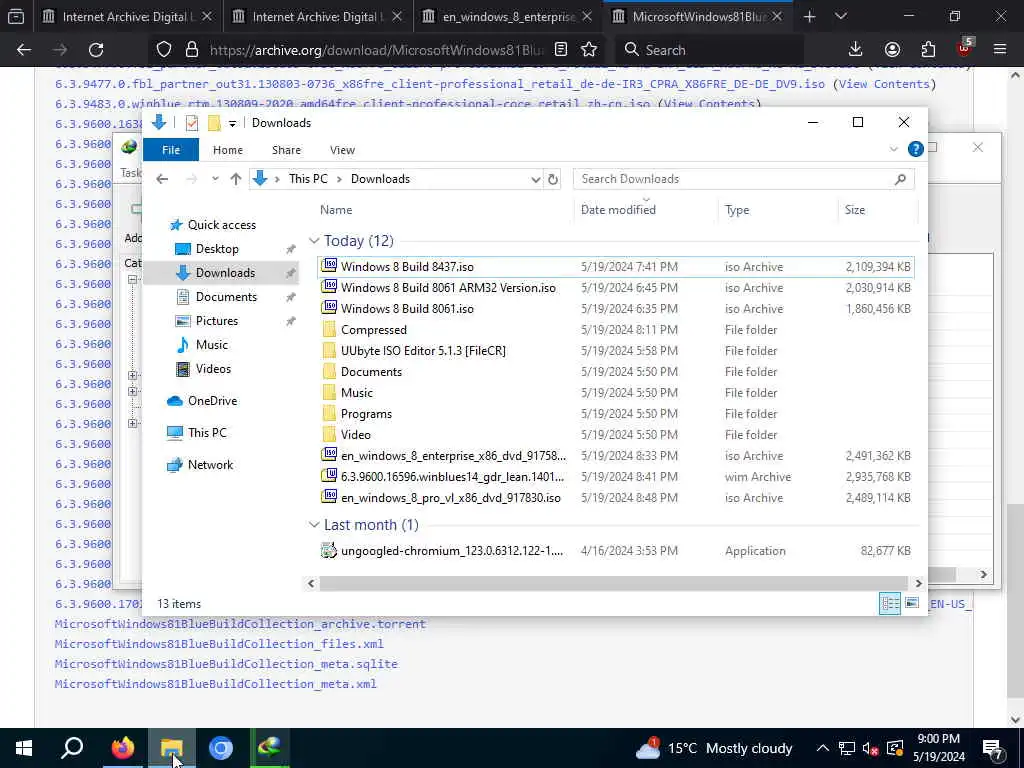1024x768 pixels.
Task: Expand the Explorer ribbon chevron
Action: click(x=893, y=150)
